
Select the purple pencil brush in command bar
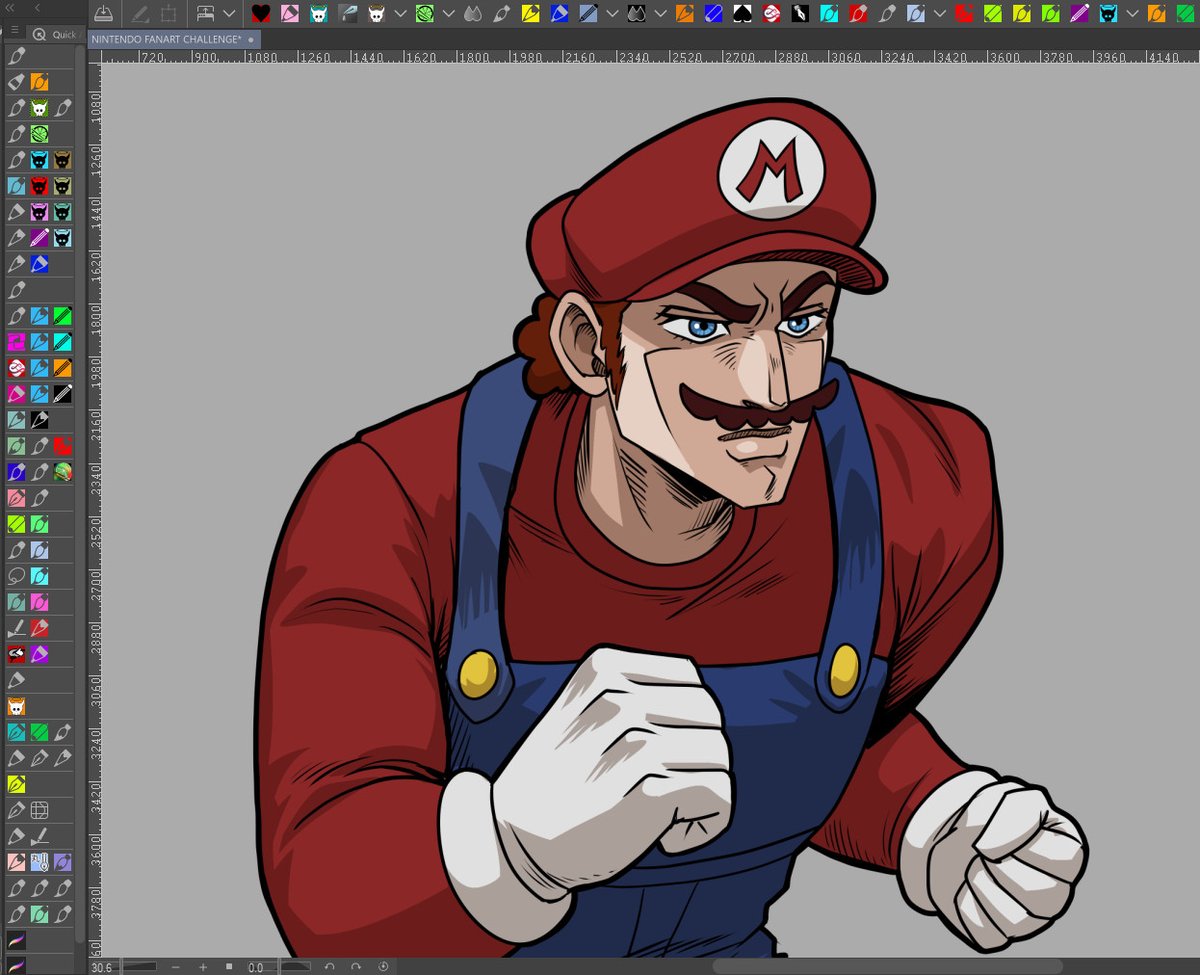pos(1080,13)
